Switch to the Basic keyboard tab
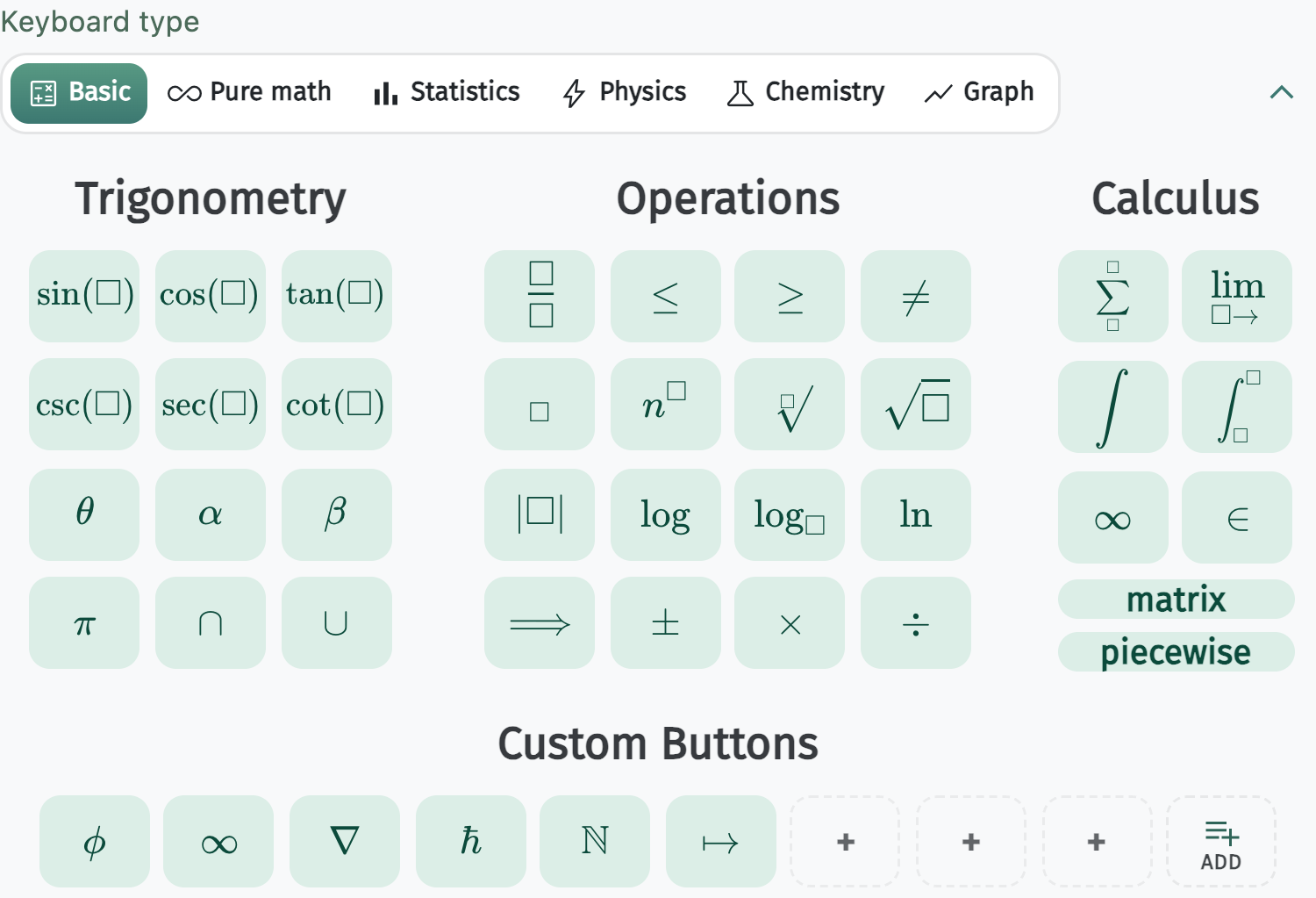The image size is (1316, 898). coord(79,93)
